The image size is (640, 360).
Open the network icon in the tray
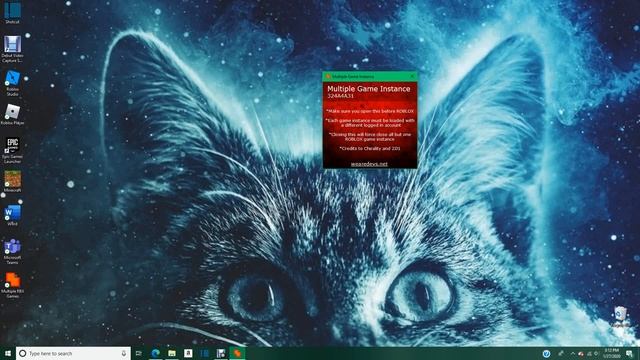tap(589, 353)
